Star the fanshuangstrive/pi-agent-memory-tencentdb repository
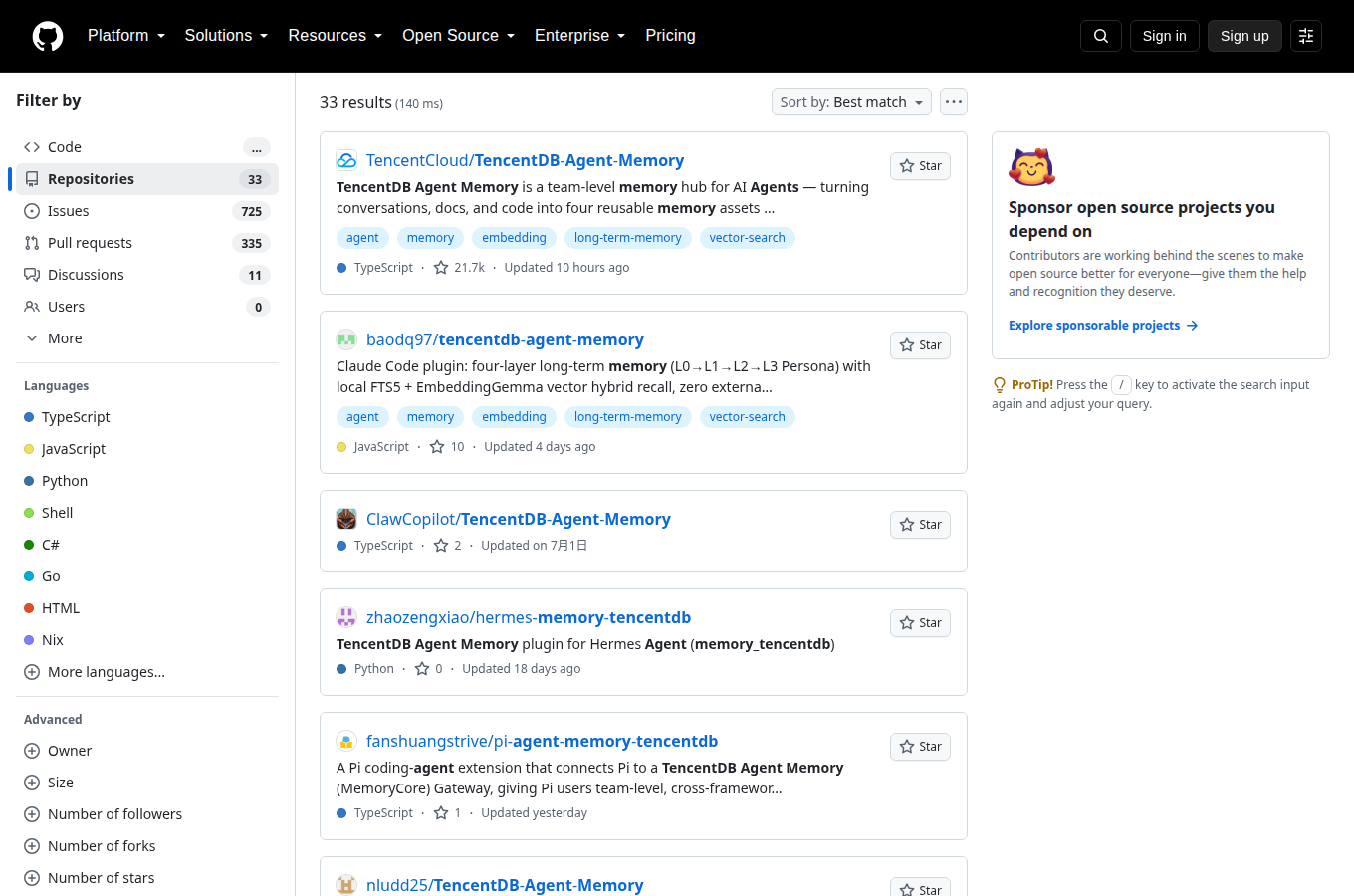1354x896 pixels. click(920, 747)
